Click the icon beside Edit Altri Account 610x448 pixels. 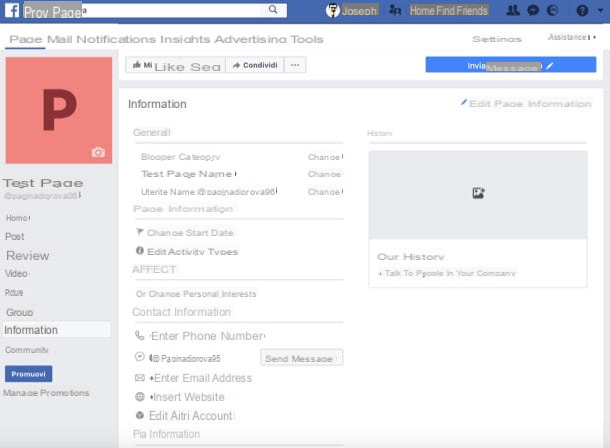[x=140, y=415]
